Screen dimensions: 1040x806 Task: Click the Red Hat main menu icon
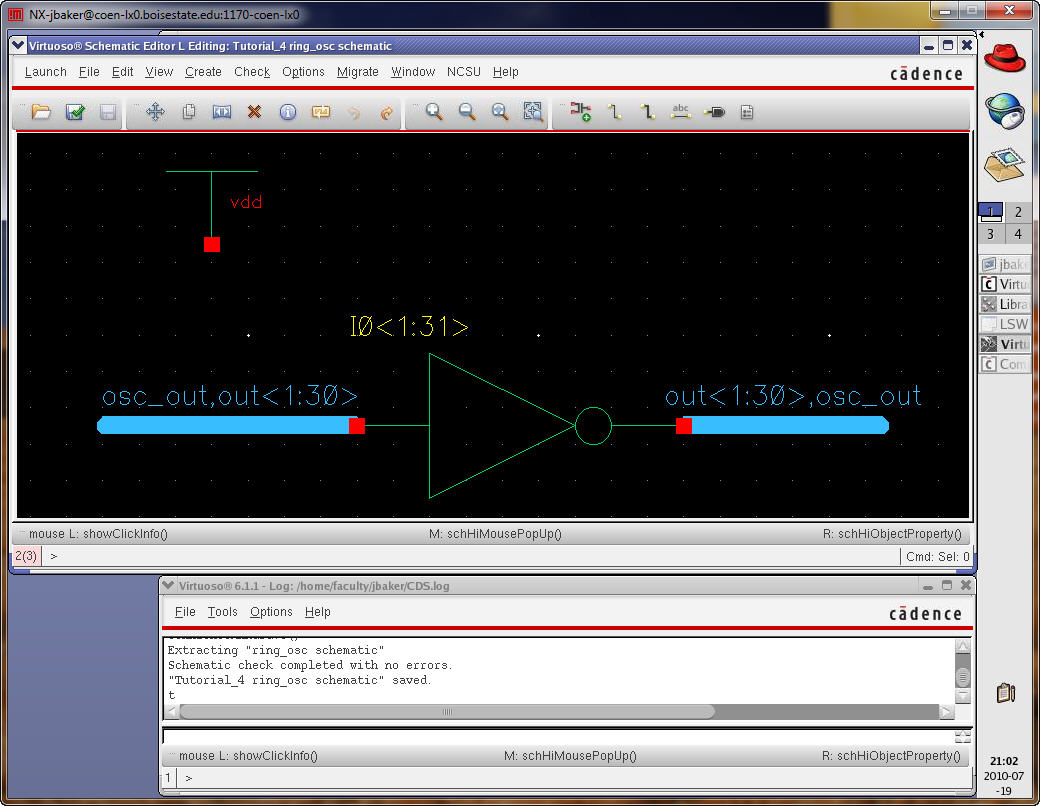coord(1005,59)
